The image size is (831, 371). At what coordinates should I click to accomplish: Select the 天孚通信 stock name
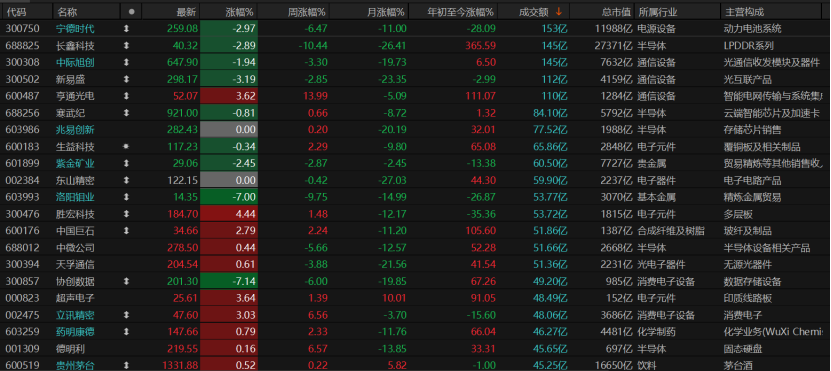75,264
